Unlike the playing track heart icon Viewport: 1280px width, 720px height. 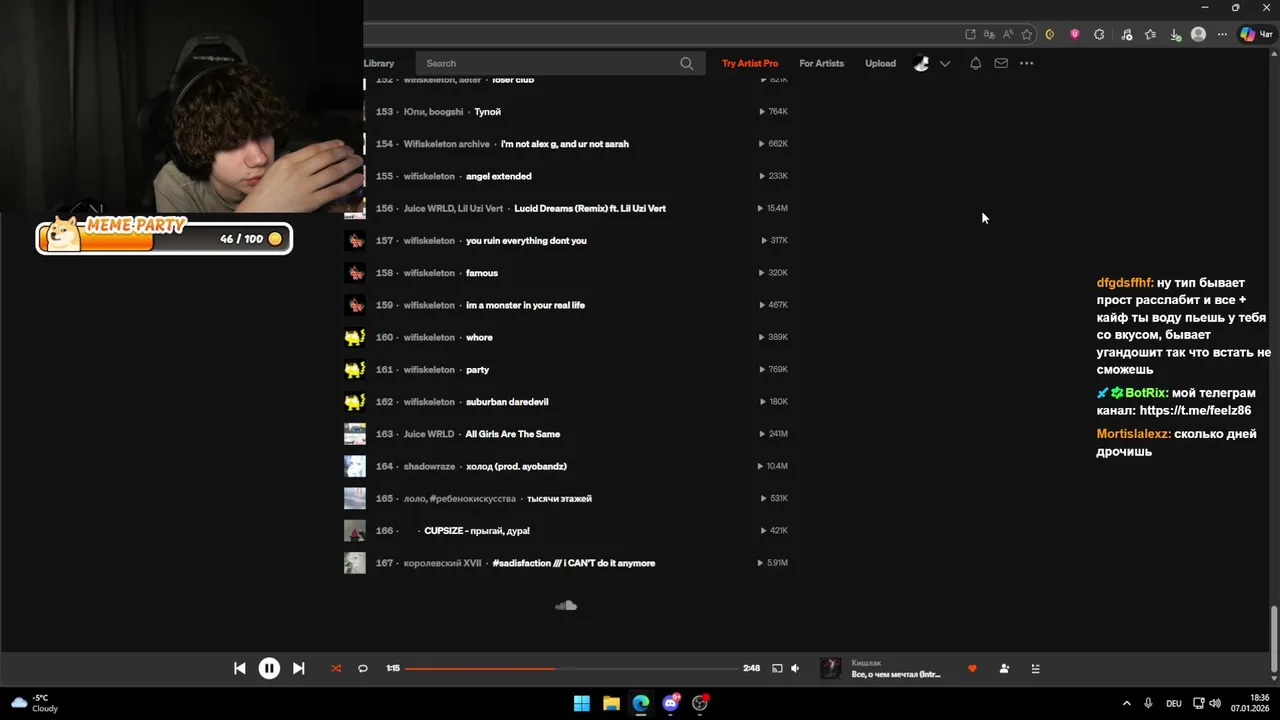(x=972, y=669)
